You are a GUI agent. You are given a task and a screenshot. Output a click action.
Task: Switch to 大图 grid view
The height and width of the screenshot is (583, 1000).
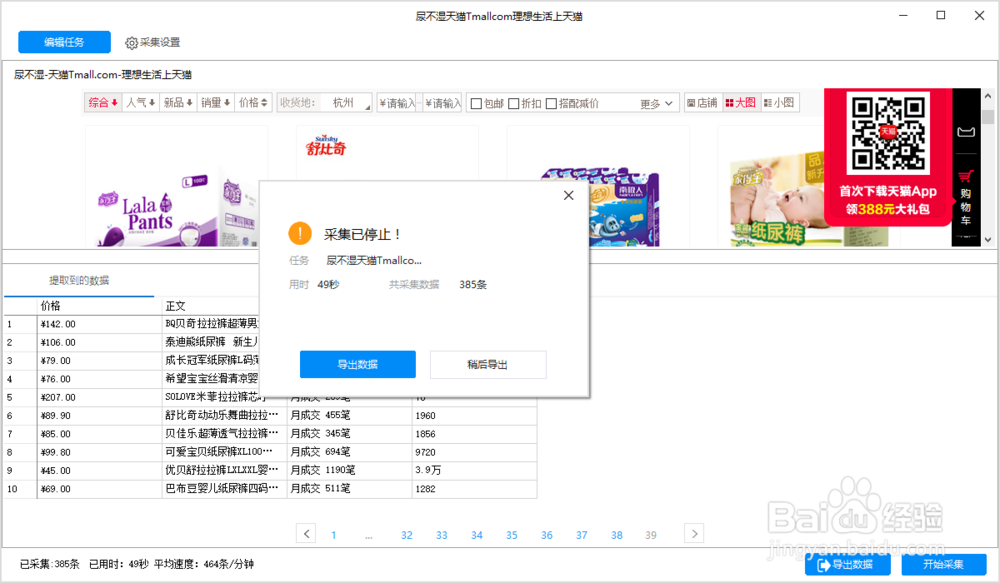pos(740,103)
